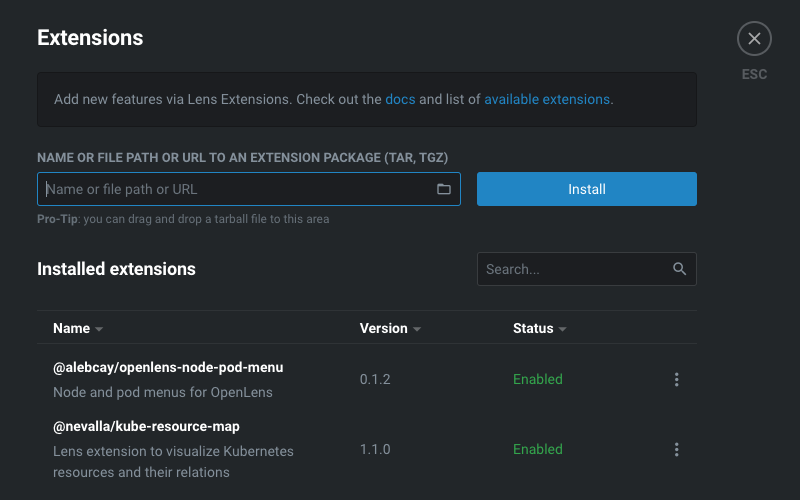
Task: Click Enabled status of openlens-node-pod-menu
Action: pyautogui.click(x=538, y=380)
